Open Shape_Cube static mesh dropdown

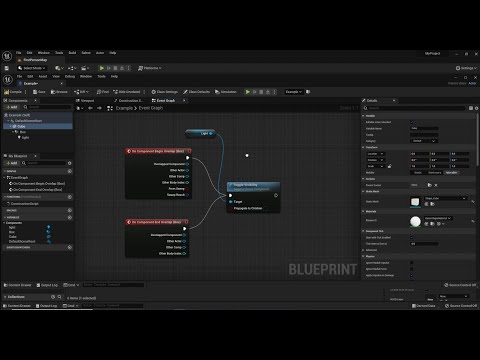click(x=445, y=198)
